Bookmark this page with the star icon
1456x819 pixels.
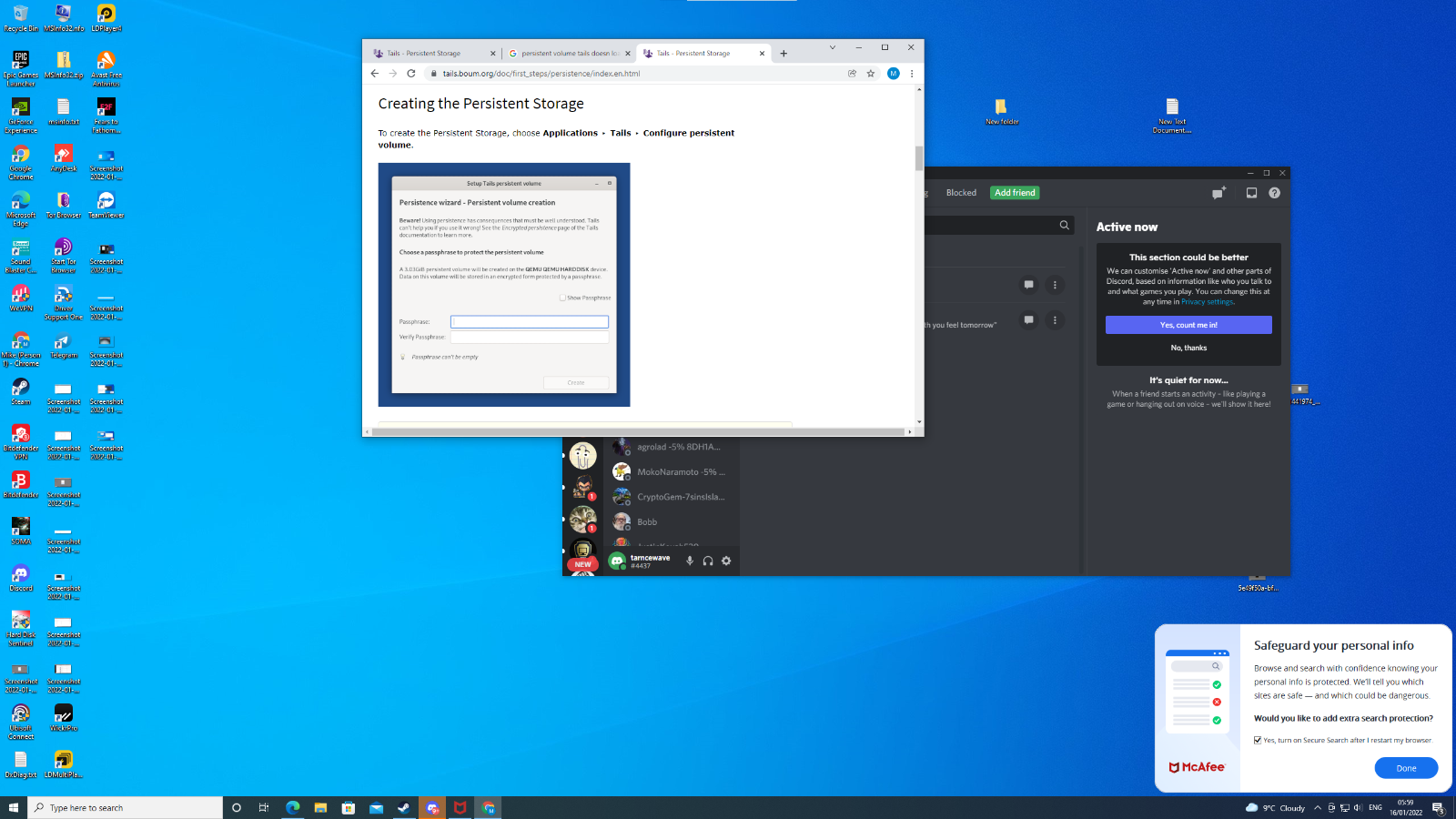pyautogui.click(x=871, y=74)
